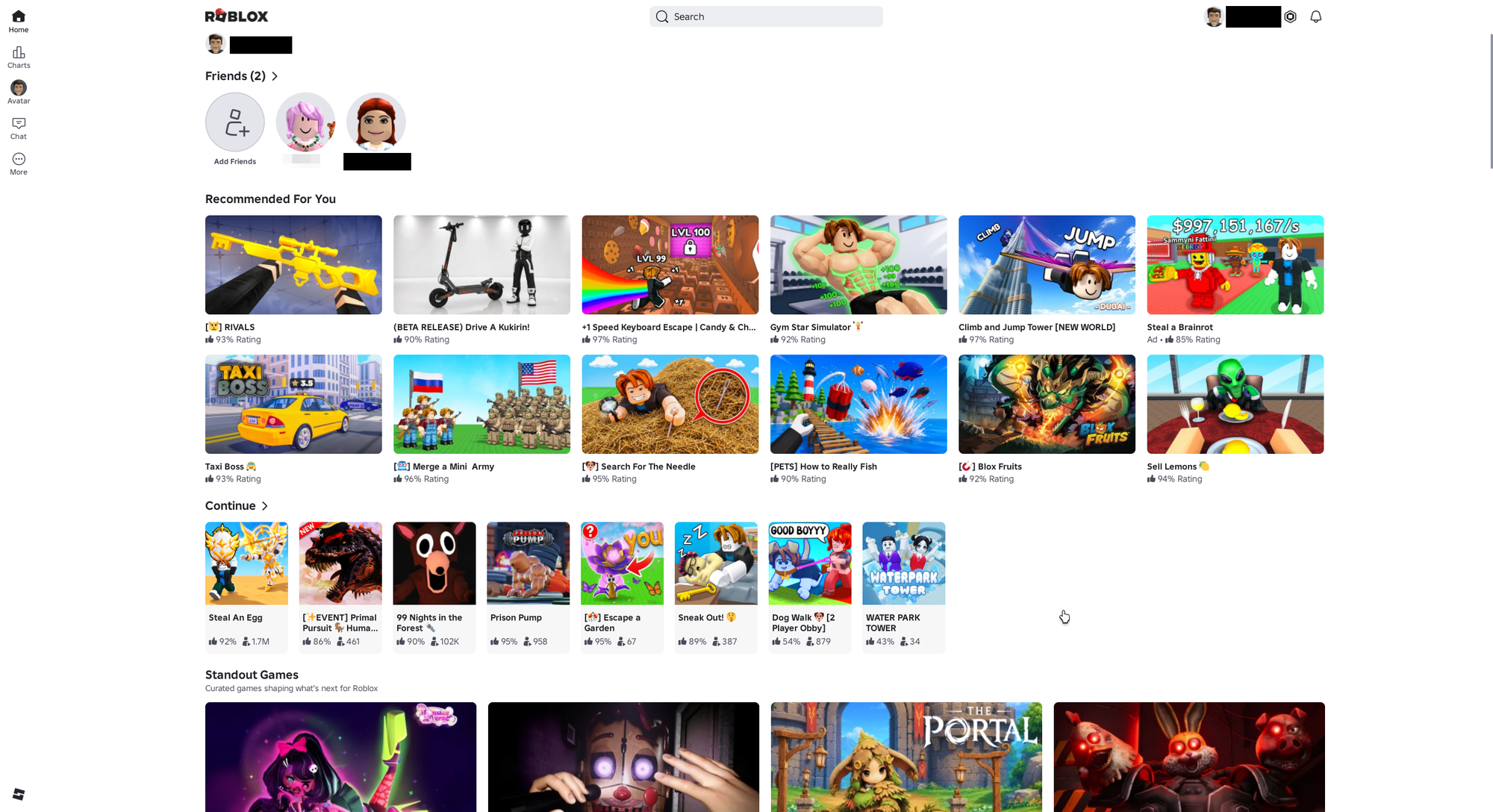Image resolution: width=1493 pixels, height=812 pixels.
Task: Focus the Search input field
Action: (766, 16)
